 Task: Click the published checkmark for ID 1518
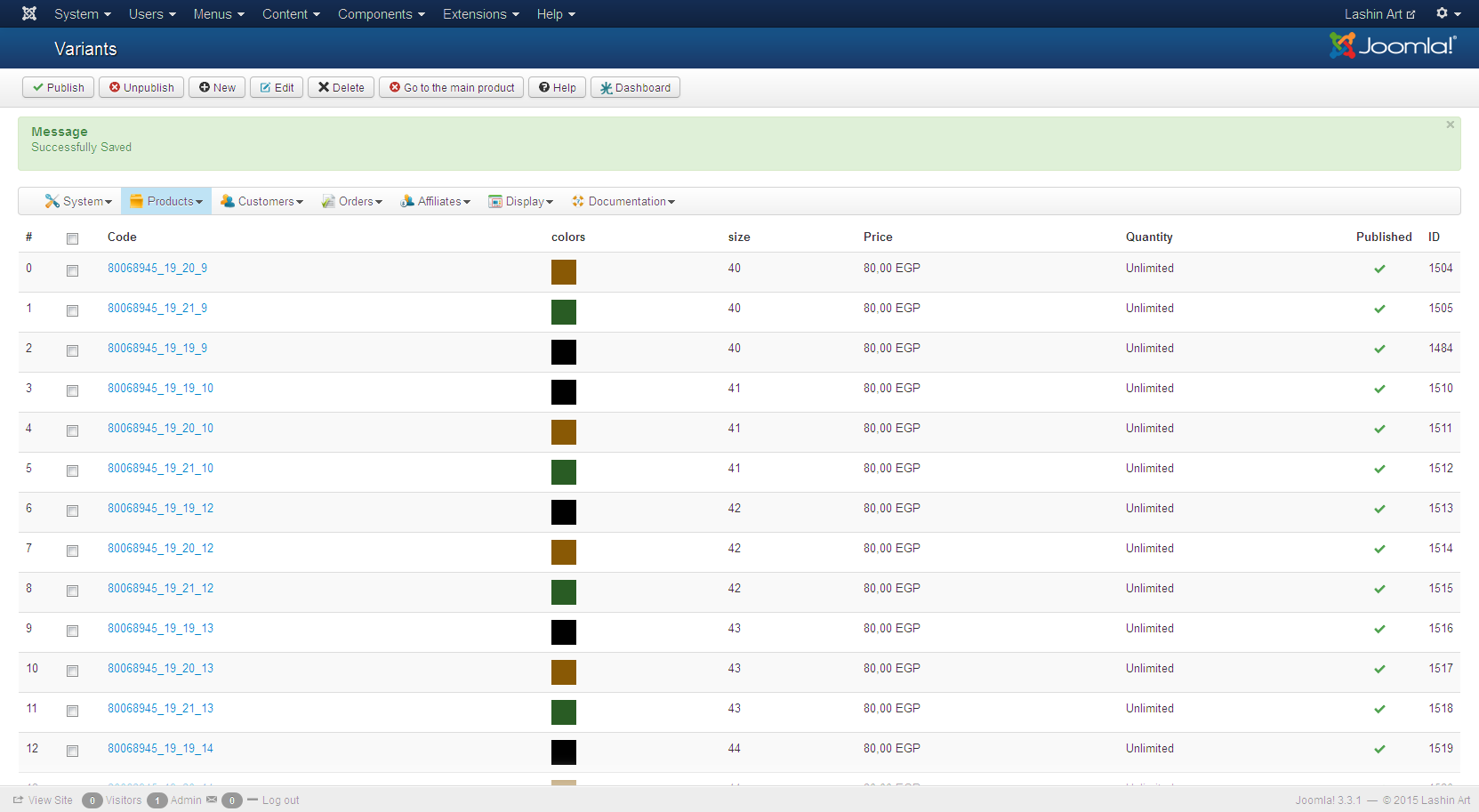point(1379,709)
